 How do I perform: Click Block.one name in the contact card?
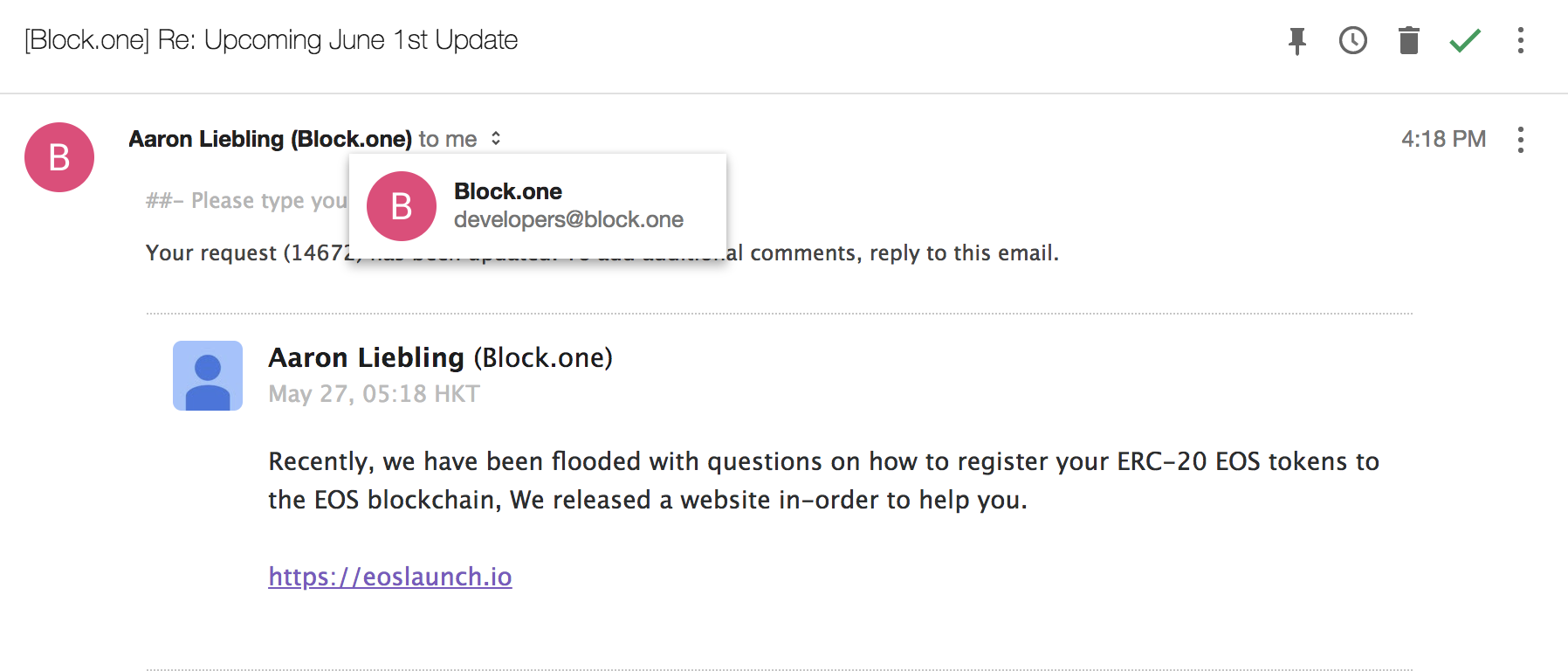(508, 191)
